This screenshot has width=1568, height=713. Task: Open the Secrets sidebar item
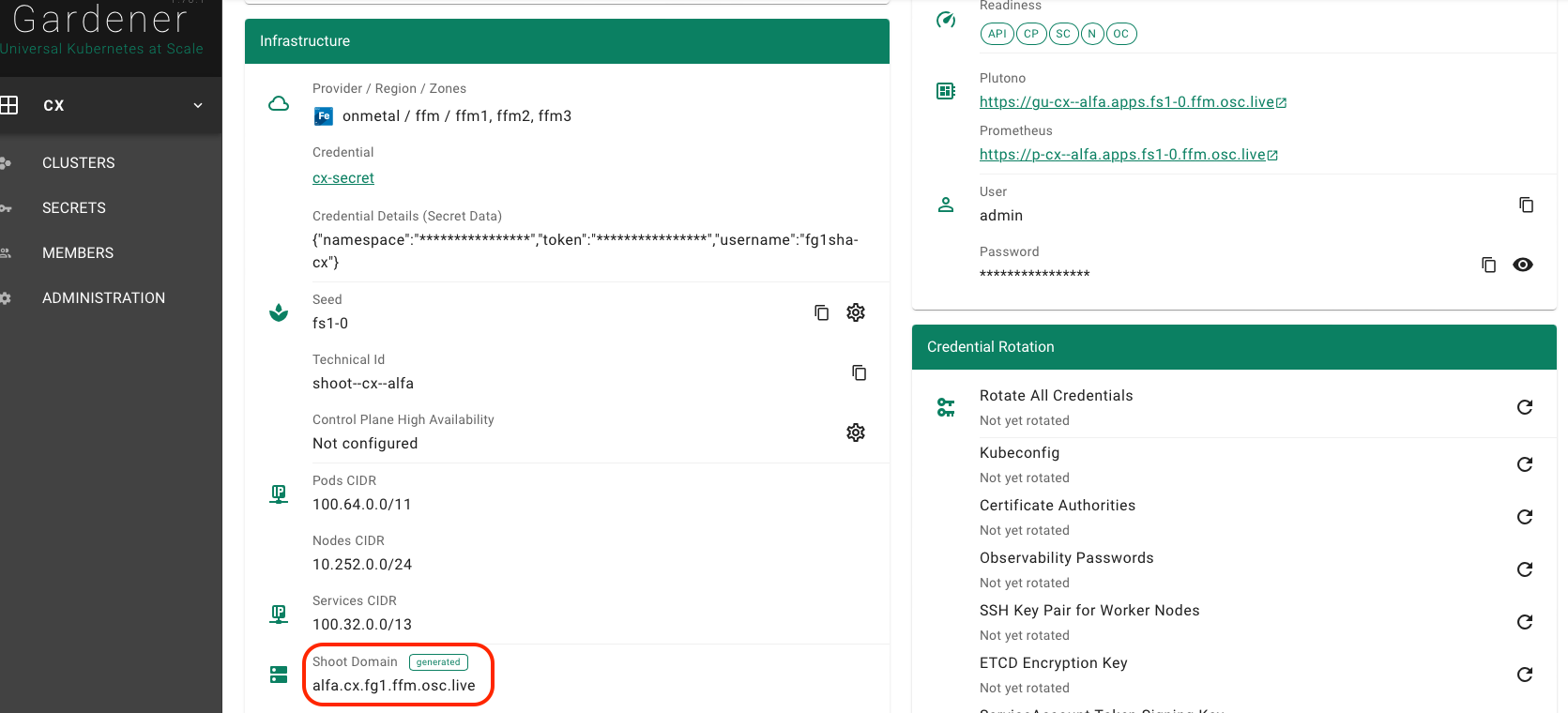point(74,208)
